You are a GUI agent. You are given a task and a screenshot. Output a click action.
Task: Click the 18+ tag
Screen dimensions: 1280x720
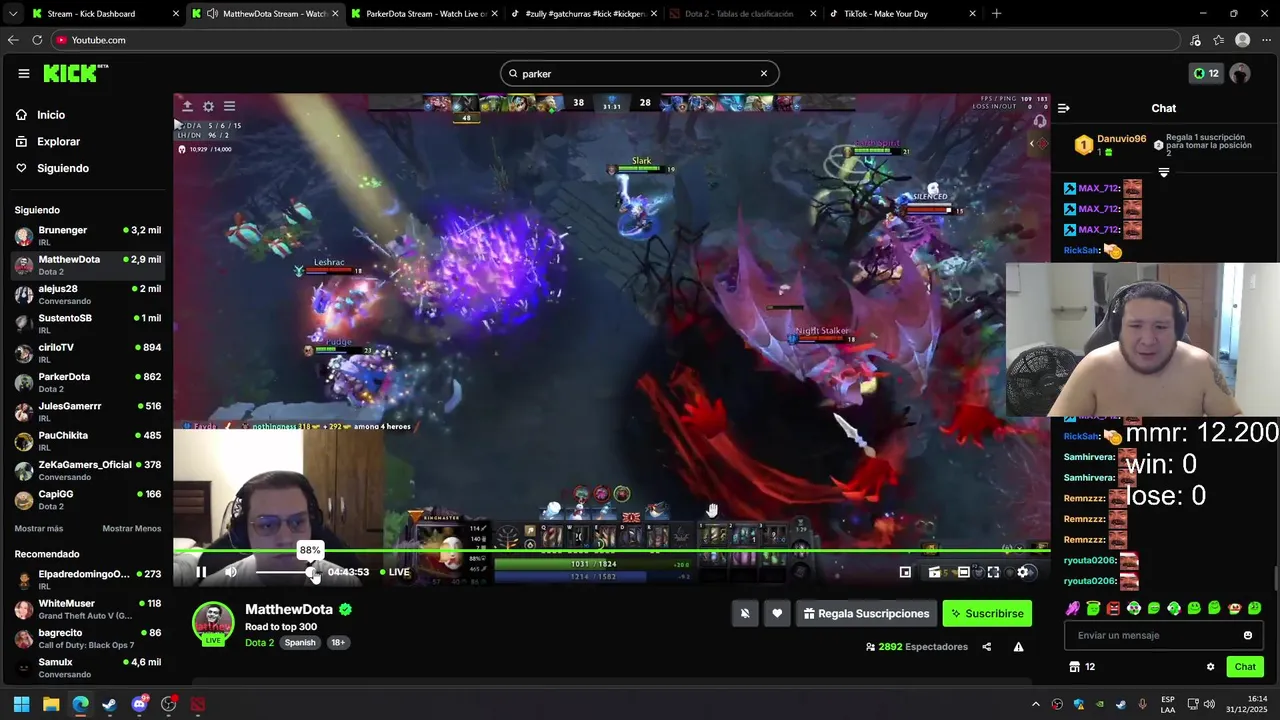point(338,642)
